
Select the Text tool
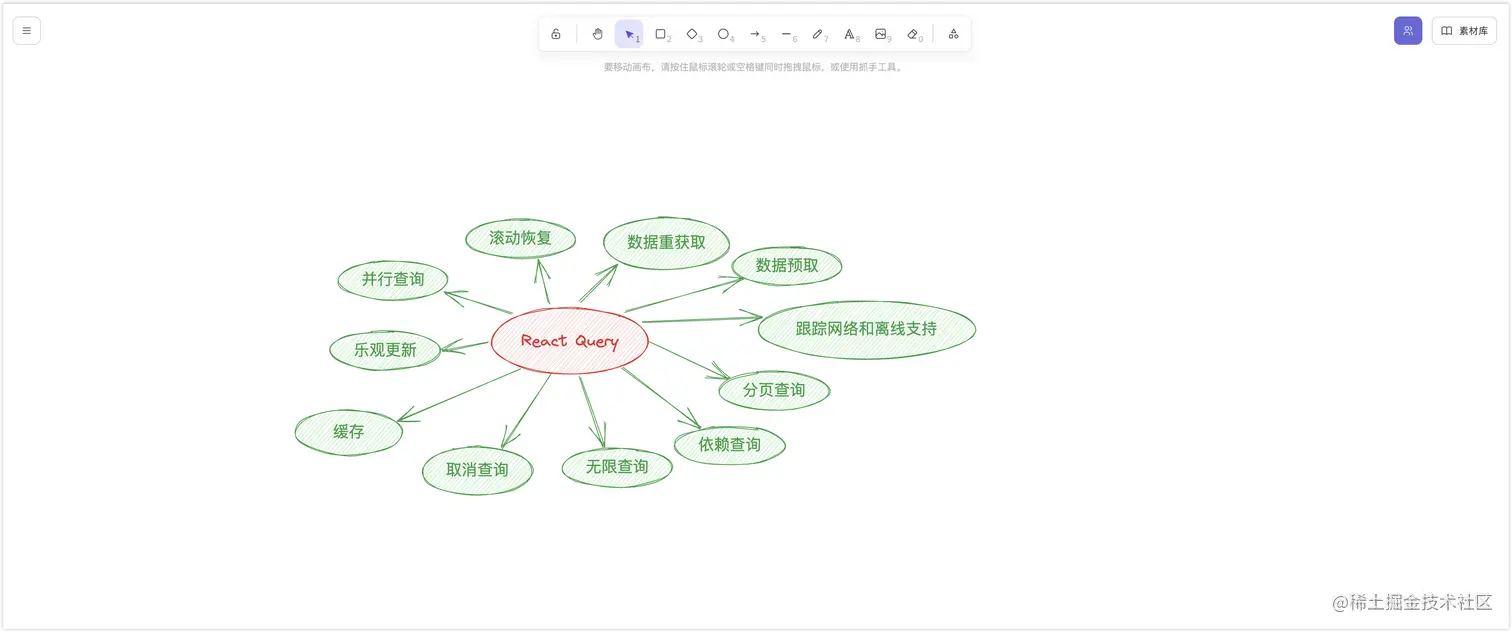850,34
